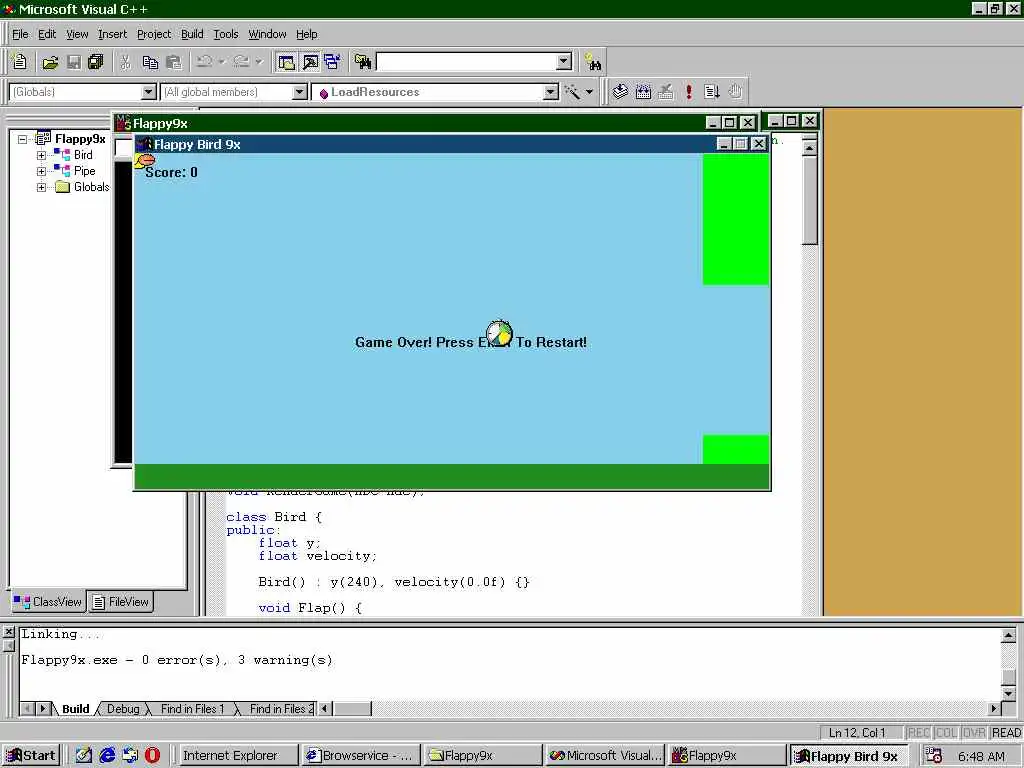Image resolution: width=1024 pixels, height=768 pixels.
Task: Open the Window menu
Action: click(267, 34)
